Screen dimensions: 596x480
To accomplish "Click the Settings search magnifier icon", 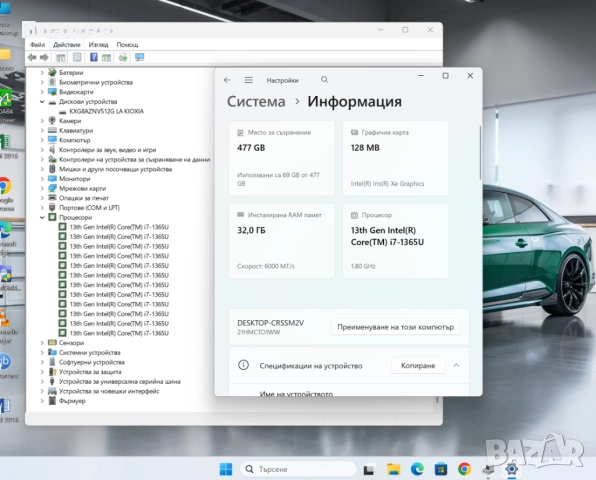I will point(324,79).
